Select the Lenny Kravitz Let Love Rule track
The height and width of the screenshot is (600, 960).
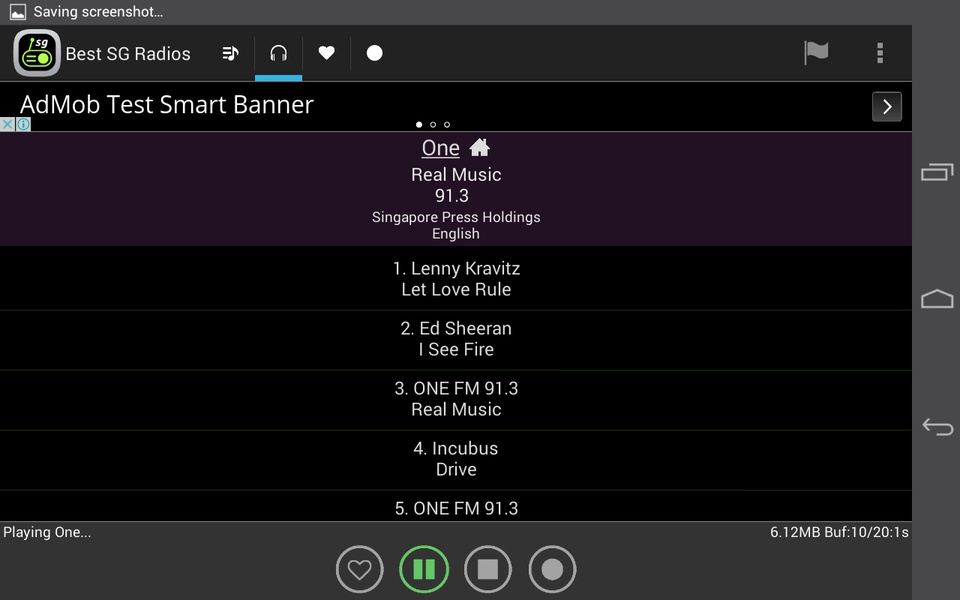[456, 279]
